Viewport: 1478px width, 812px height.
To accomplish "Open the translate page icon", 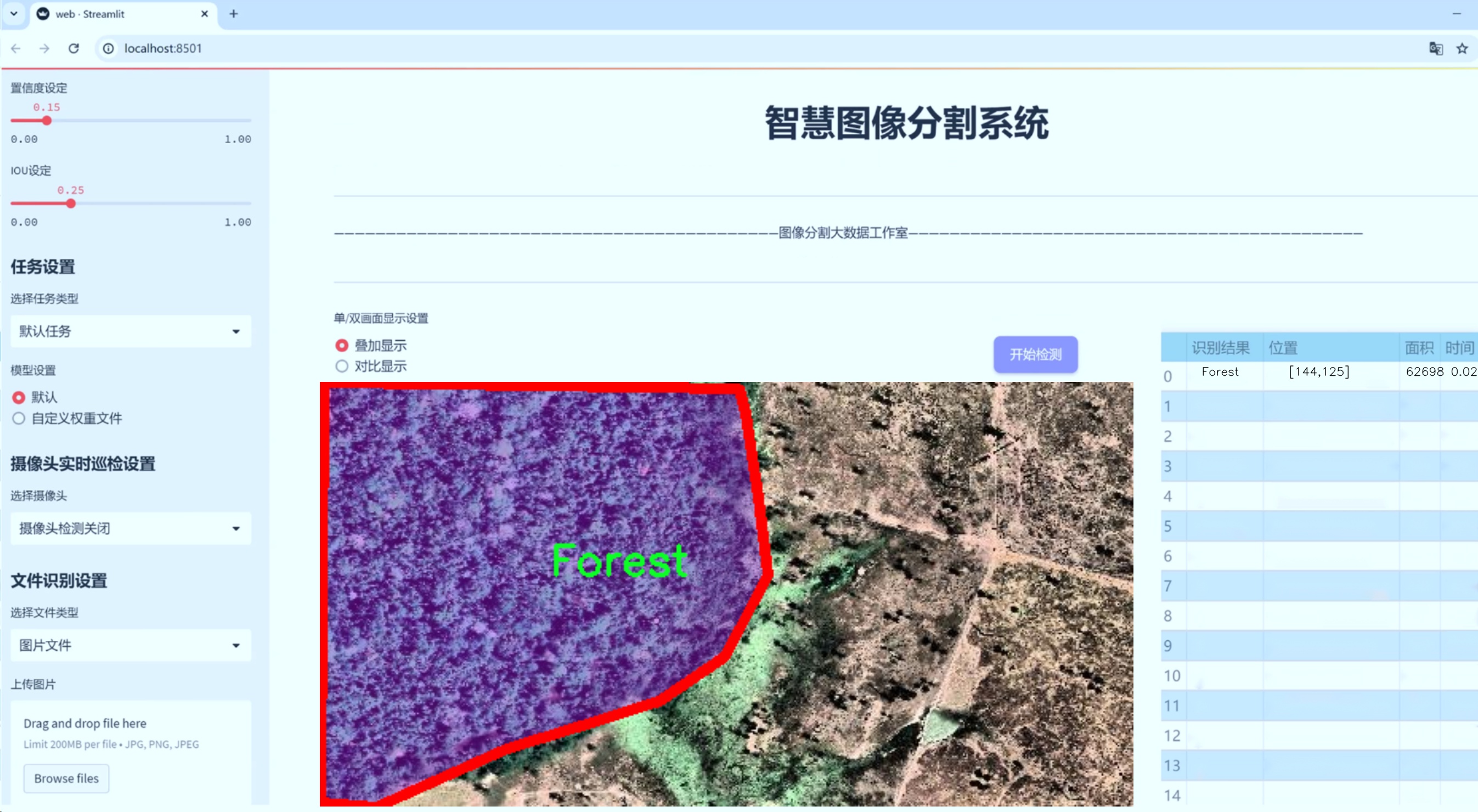I will point(1435,48).
